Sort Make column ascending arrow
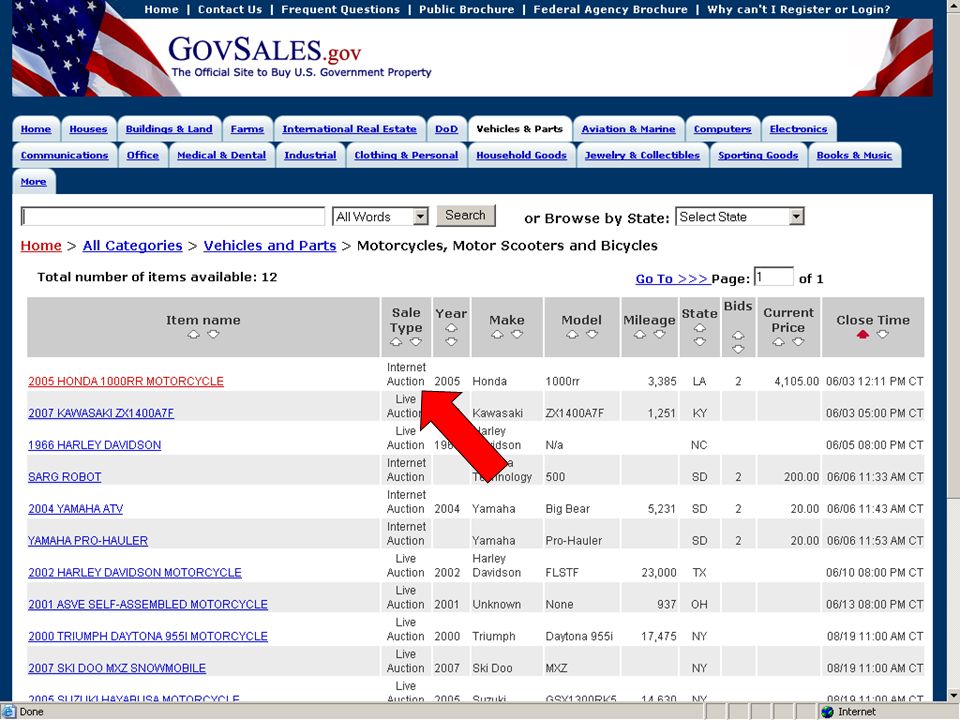Image resolution: width=960 pixels, height=720 pixels. point(497,335)
